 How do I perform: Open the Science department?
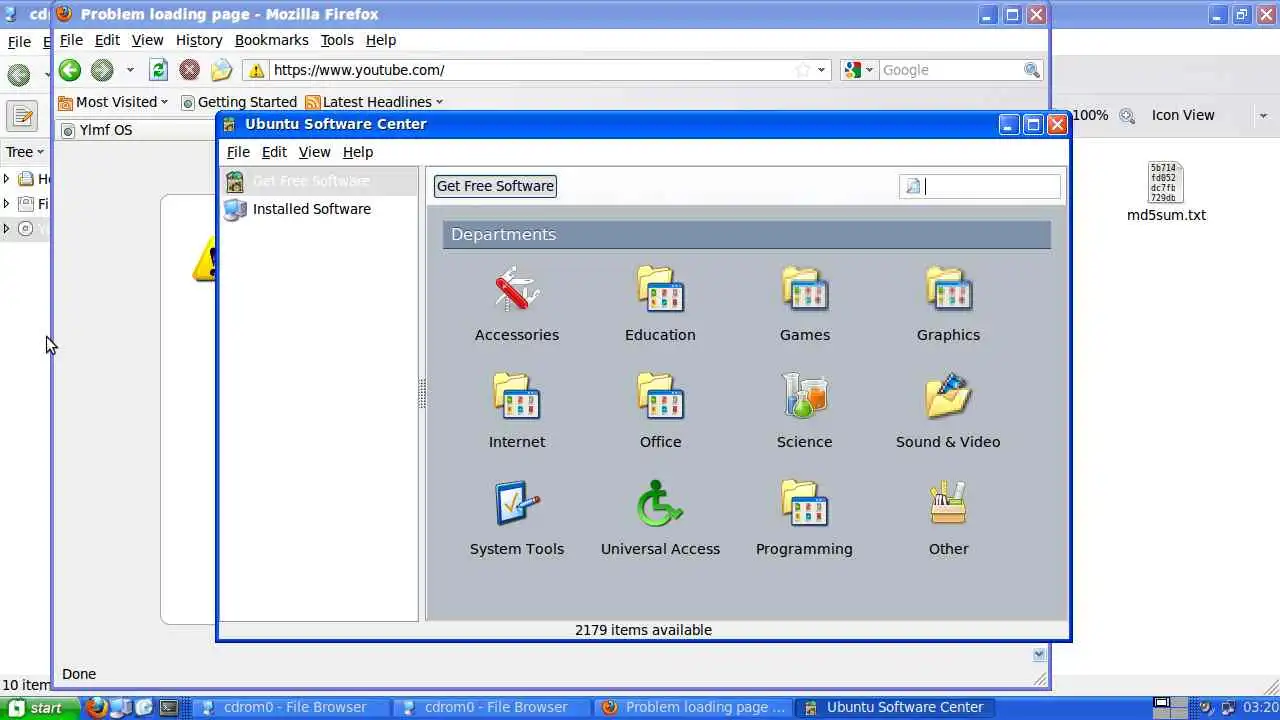tap(804, 411)
